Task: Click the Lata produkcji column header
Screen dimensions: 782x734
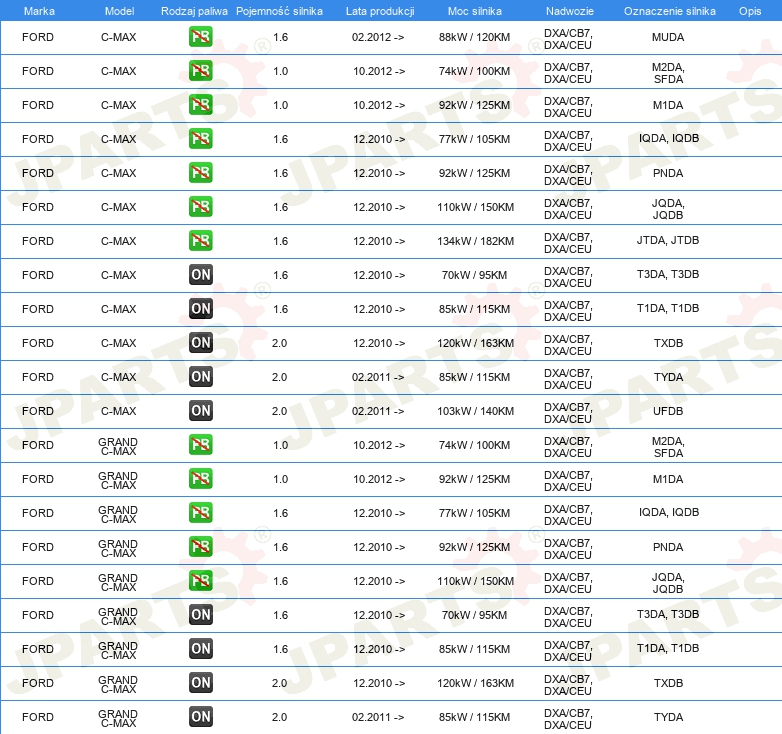Action: 379,10
